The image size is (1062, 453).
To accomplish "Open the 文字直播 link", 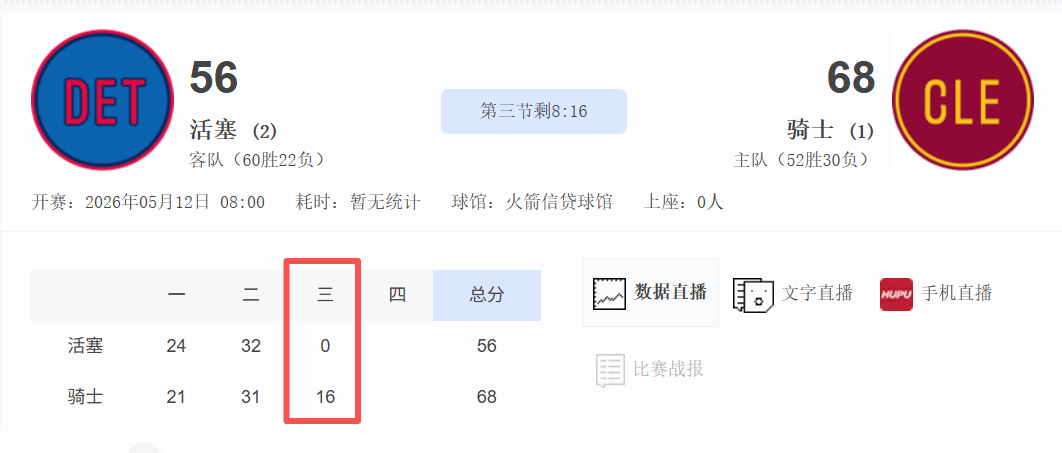I will tap(817, 293).
